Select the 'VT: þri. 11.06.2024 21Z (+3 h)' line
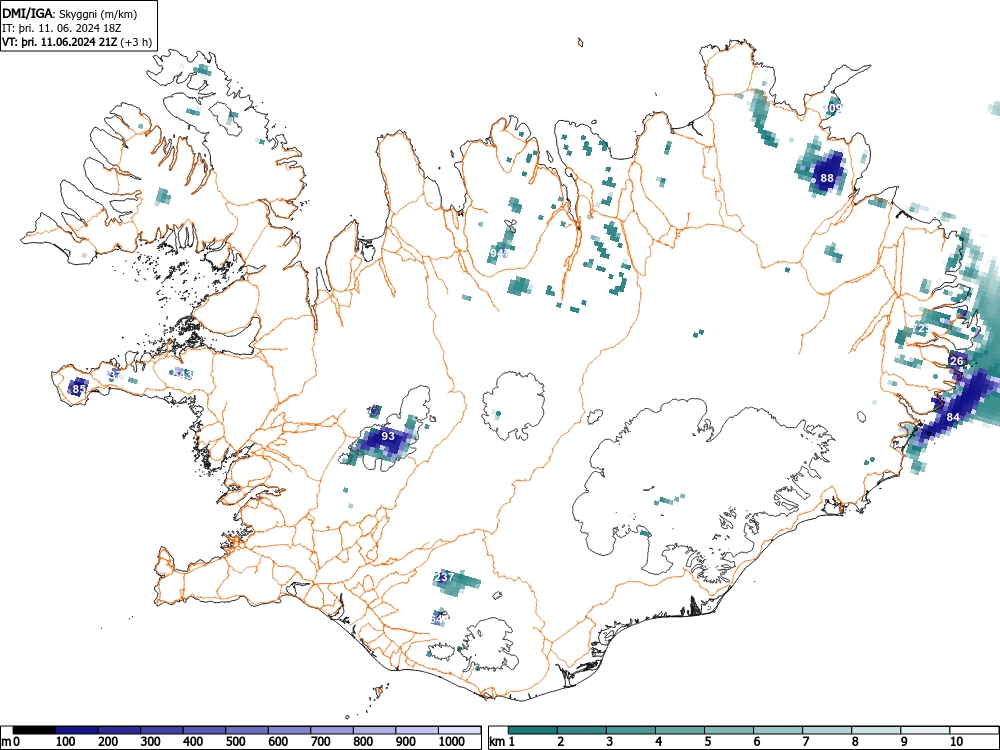1000x750 pixels. (x=77, y=42)
